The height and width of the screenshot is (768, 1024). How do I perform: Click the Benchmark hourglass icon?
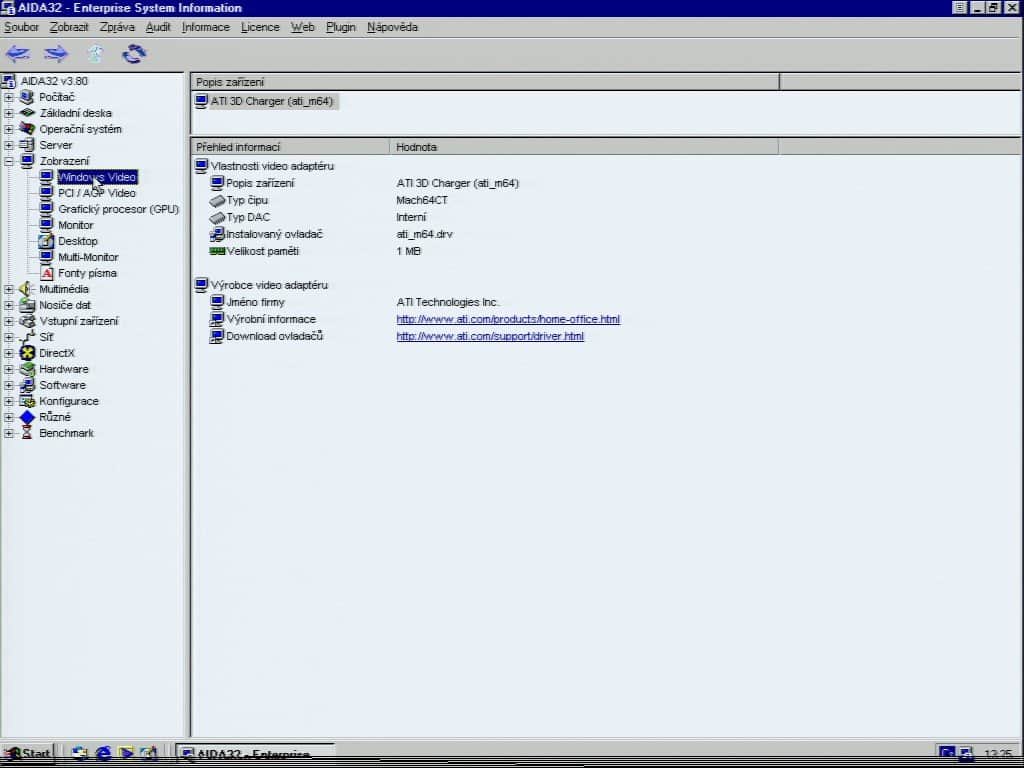pyautogui.click(x=27, y=433)
